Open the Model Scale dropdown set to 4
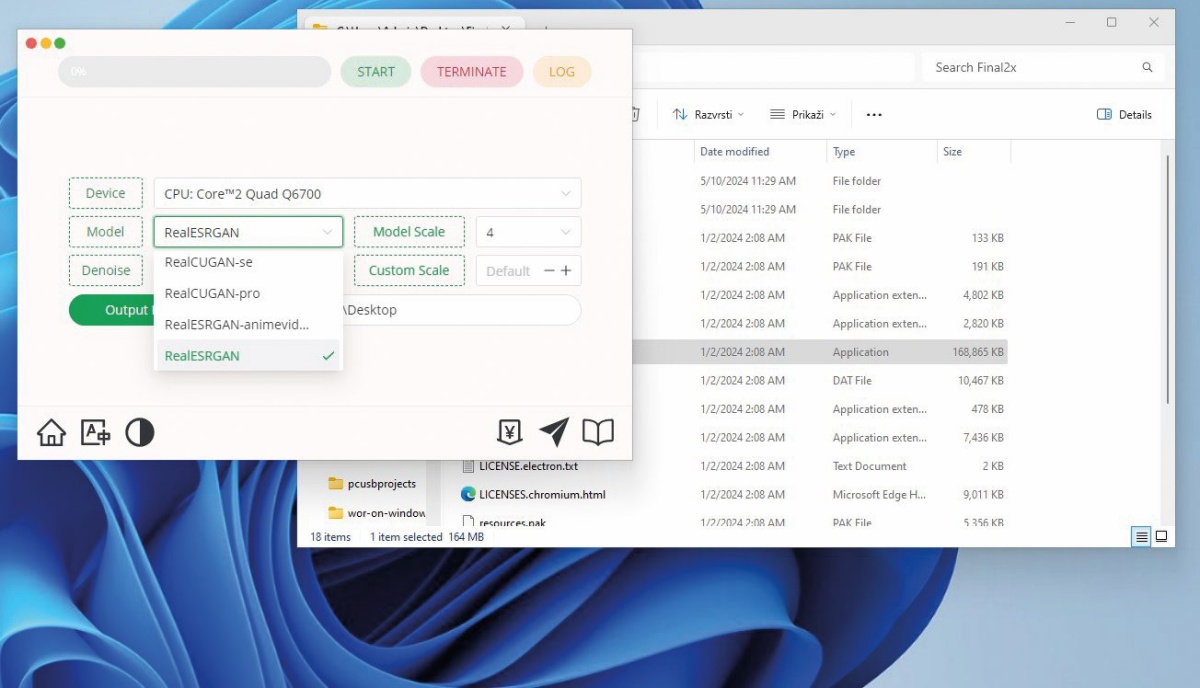Viewport: 1200px width, 688px height. click(528, 232)
